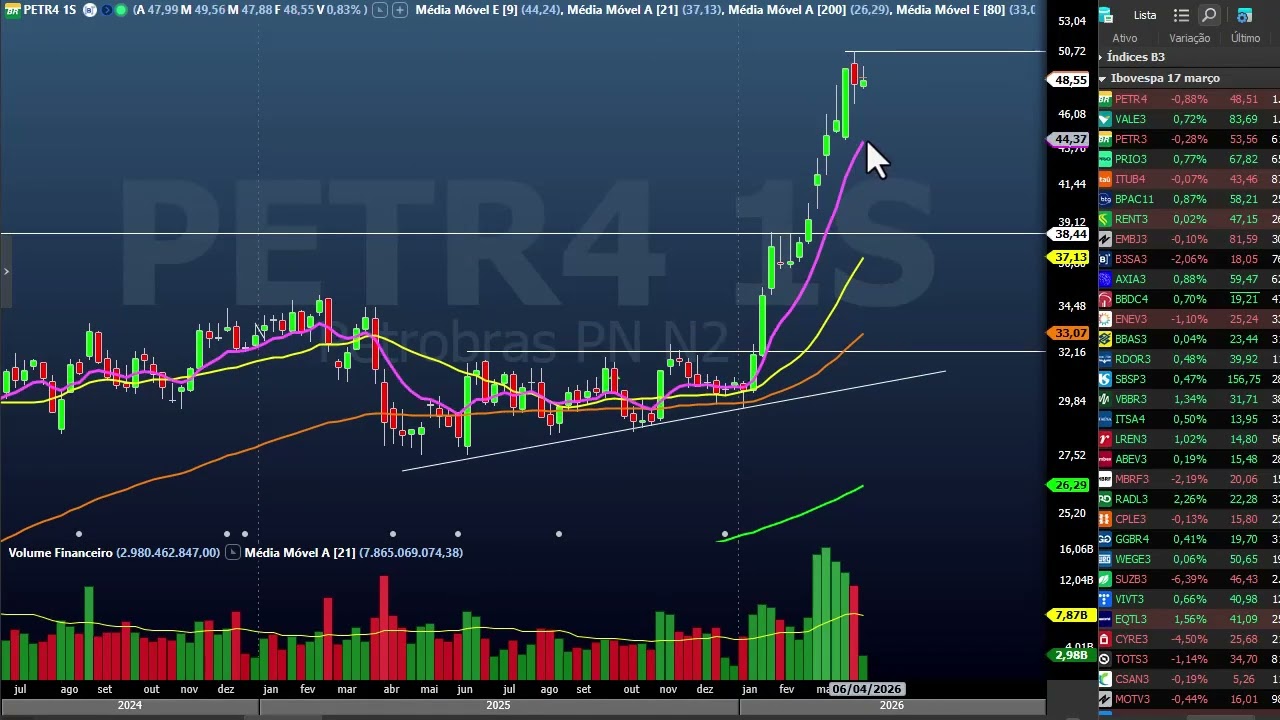Click the magnifier search icon
Screen dimensions: 1280x720
[x=1209, y=15]
